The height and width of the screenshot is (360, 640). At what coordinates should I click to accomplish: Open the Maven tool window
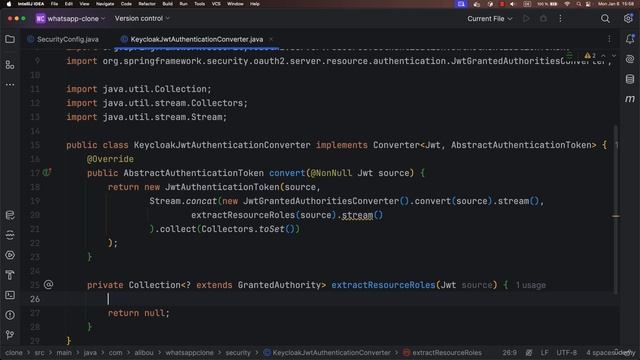[x=630, y=99]
